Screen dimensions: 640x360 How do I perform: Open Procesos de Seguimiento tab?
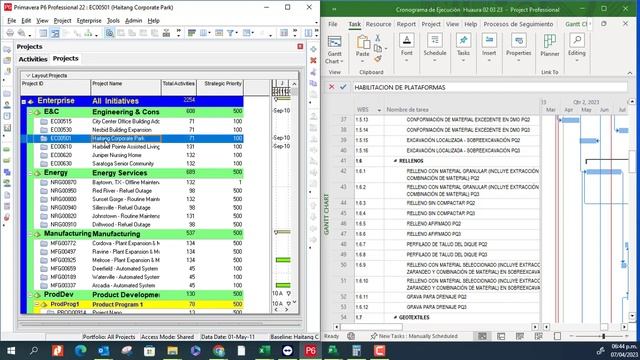[x=518, y=24]
